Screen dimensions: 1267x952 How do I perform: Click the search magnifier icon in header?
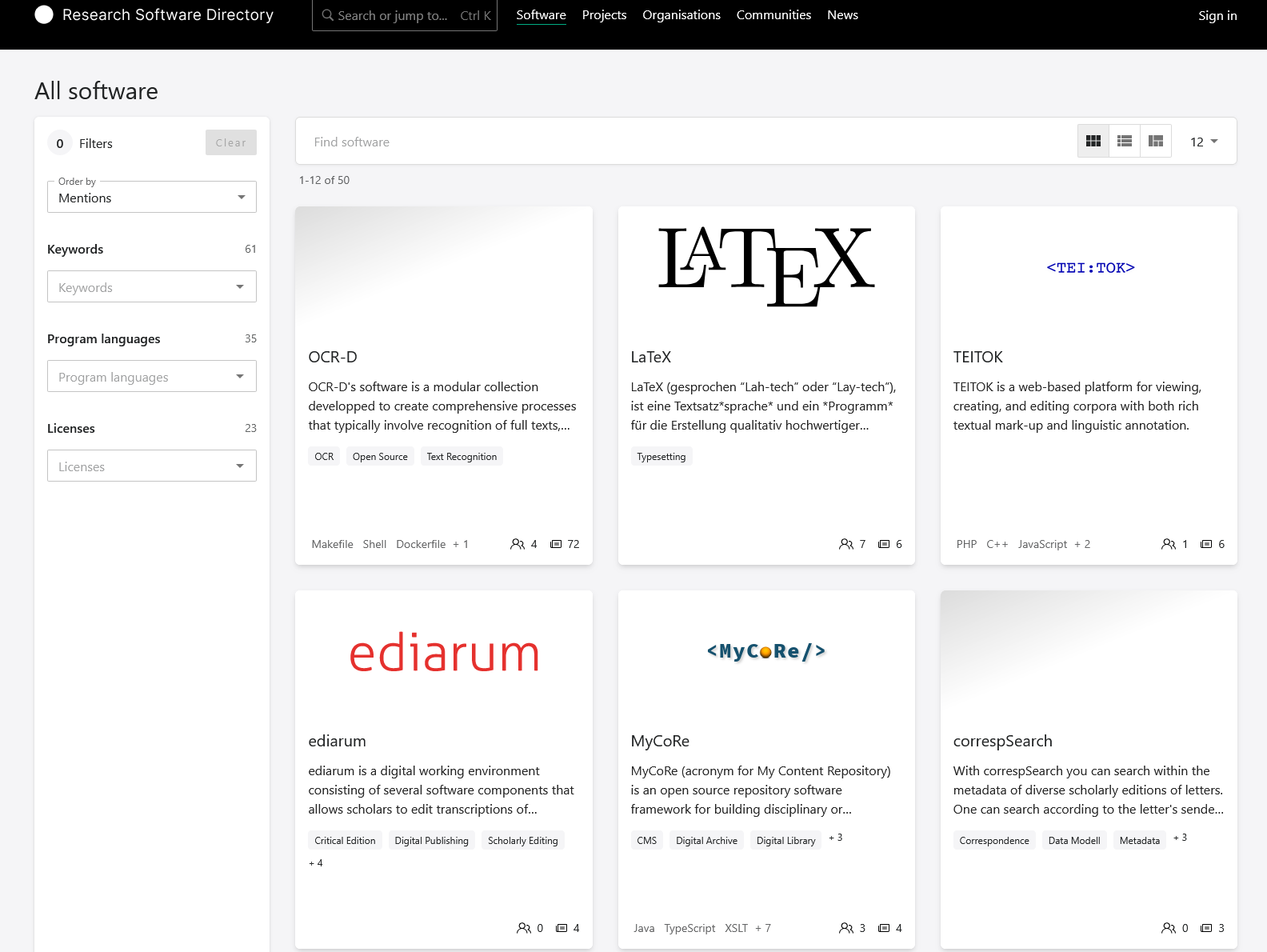coord(328,15)
